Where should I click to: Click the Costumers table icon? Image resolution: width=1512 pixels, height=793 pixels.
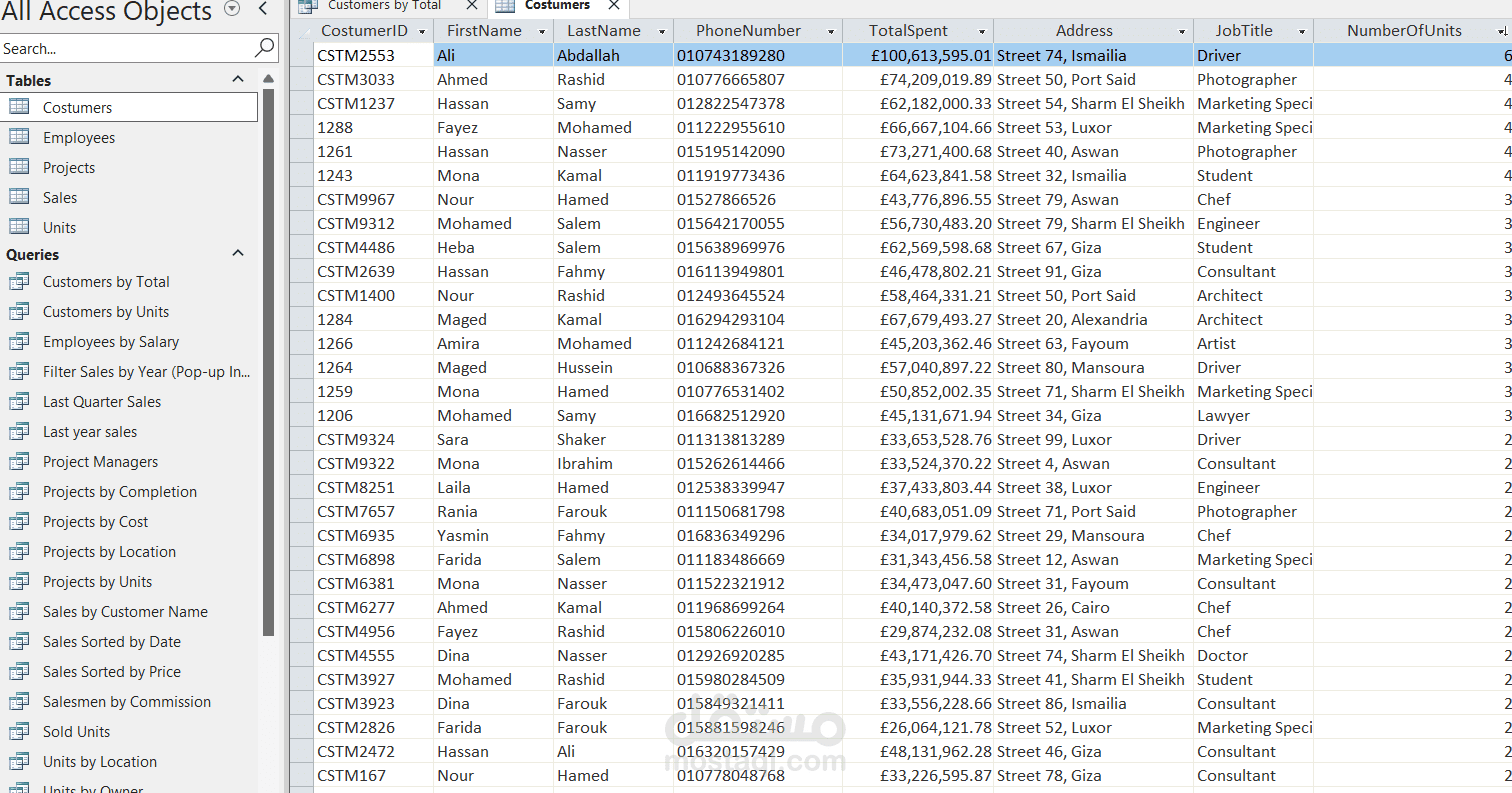click(x=19, y=107)
